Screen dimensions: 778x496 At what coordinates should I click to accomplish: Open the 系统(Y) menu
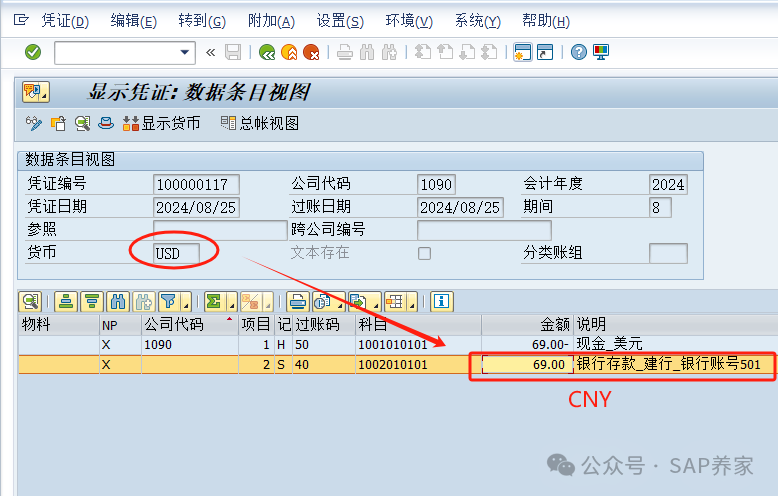coord(478,20)
